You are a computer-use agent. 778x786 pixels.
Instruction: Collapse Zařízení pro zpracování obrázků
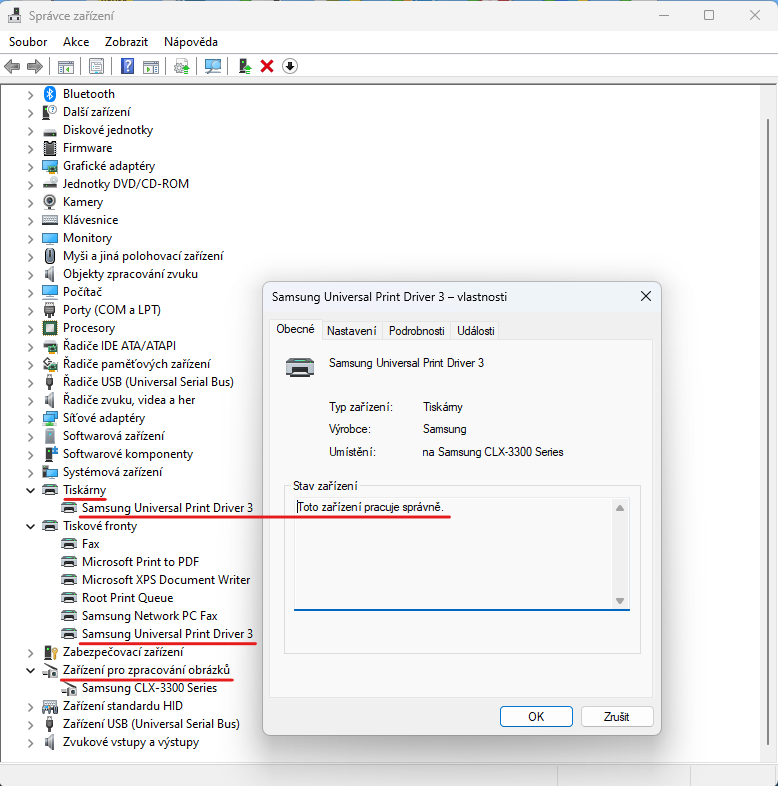coord(30,670)
